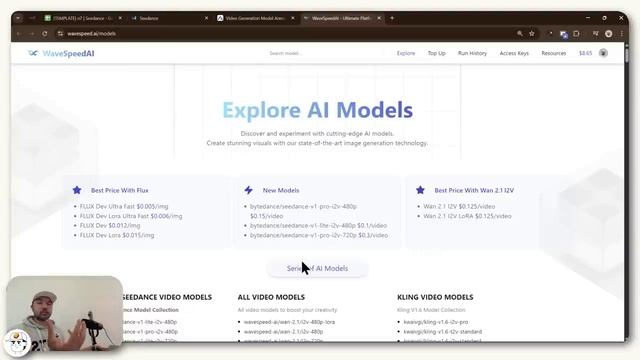Click the ALL VIDEO MODELS heading

coord(271,297)
